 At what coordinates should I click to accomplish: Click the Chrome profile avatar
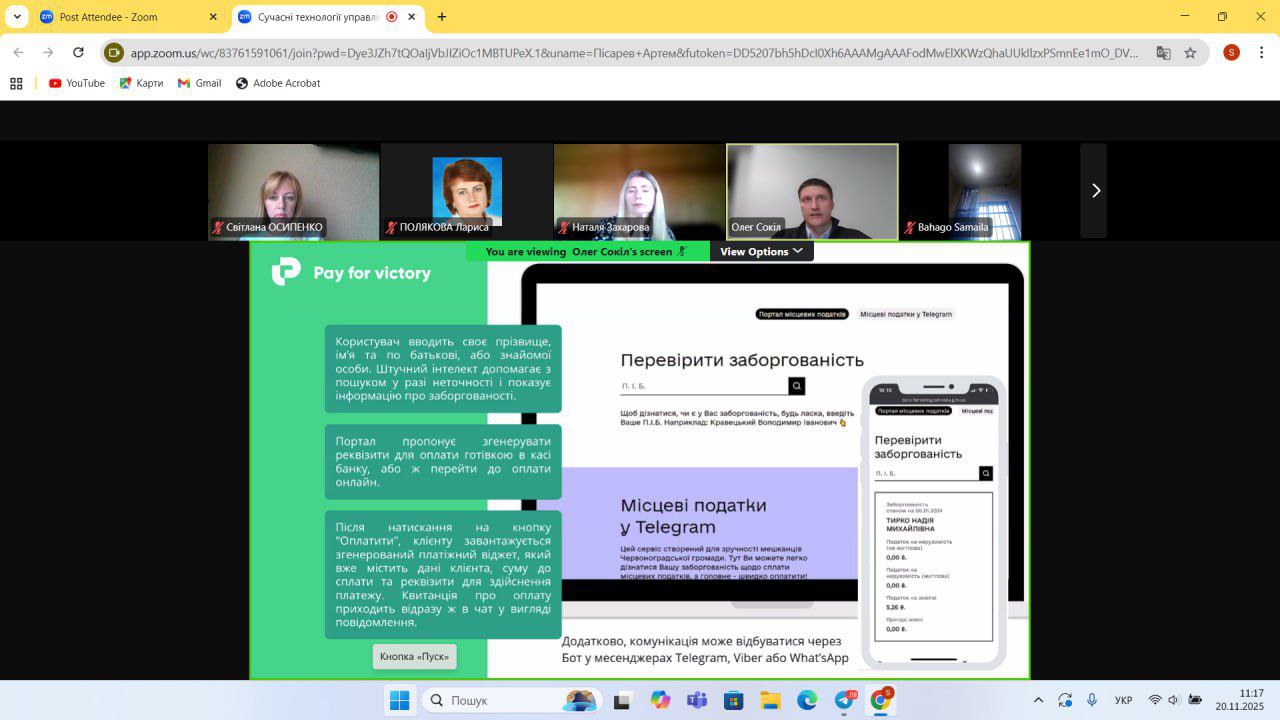[1231, 53]
